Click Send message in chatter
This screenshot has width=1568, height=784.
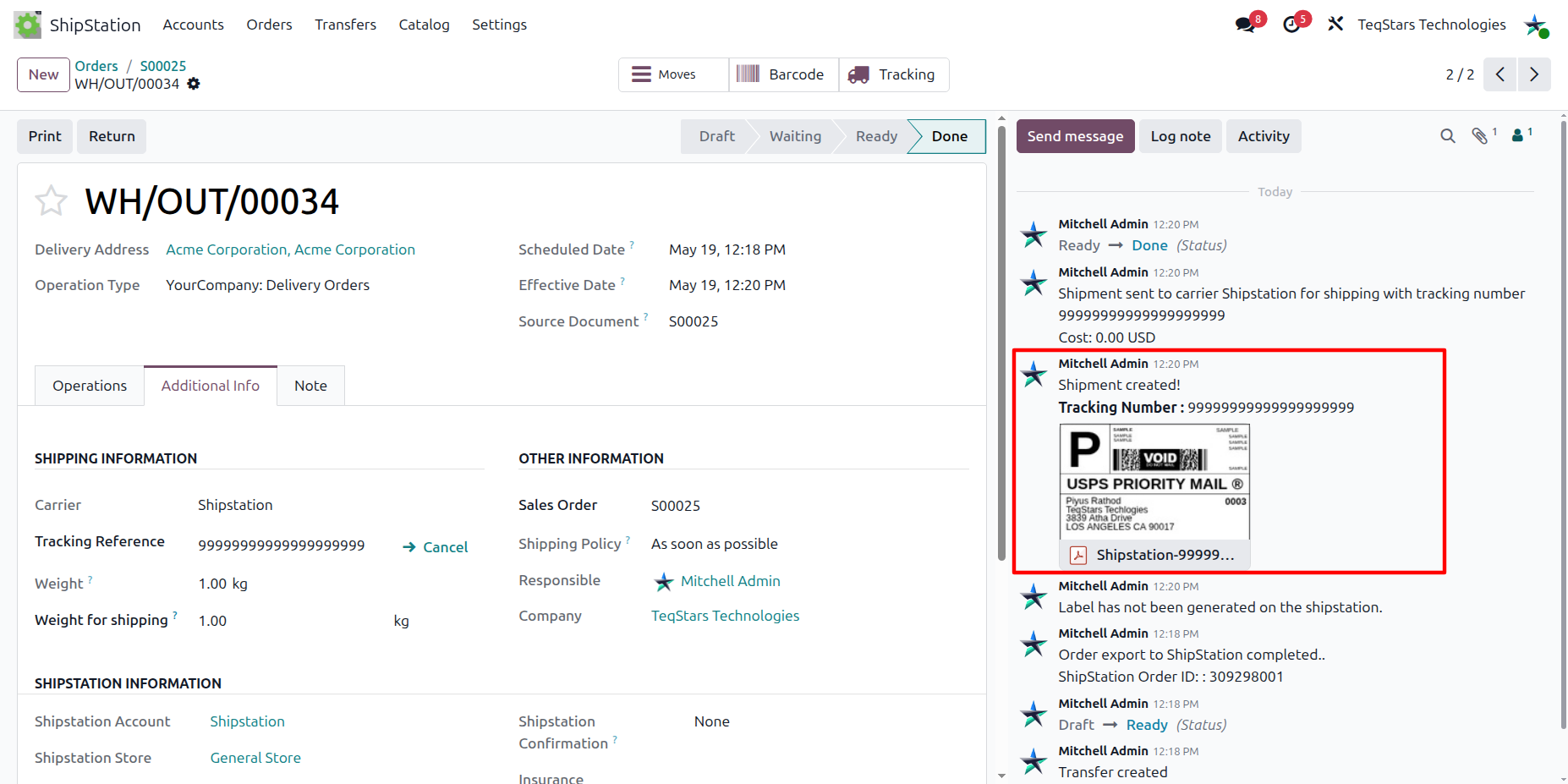pyautogui.click(x=1076, y=136)
